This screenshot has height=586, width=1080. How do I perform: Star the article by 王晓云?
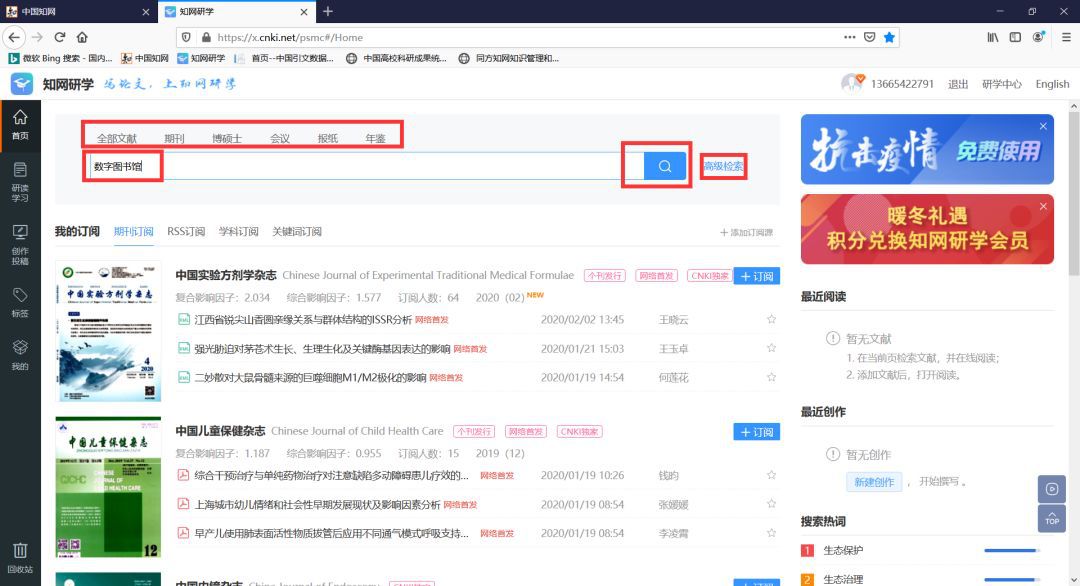(x=771, y=320)
